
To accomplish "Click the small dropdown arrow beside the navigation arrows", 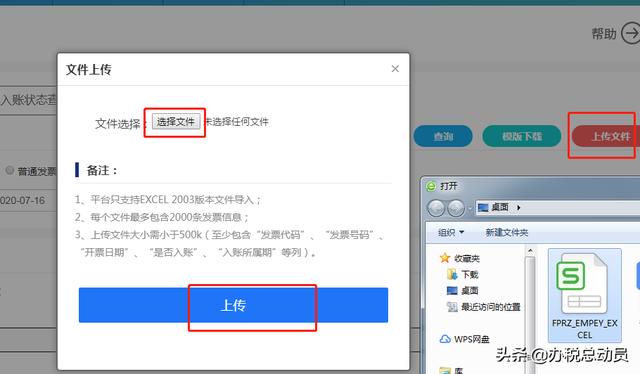I will [470, 208].
